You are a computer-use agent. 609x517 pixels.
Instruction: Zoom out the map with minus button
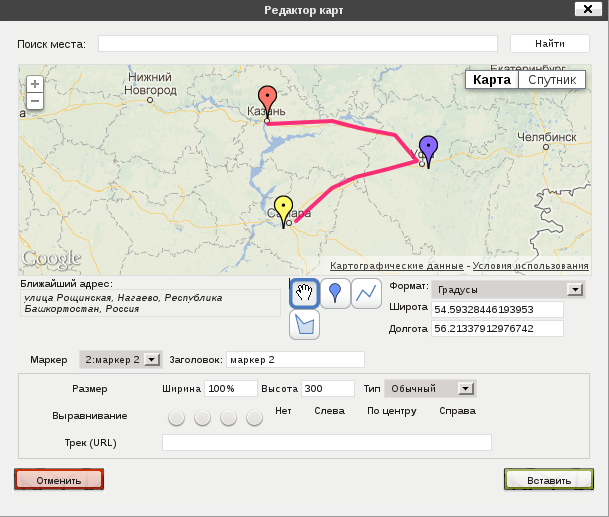point(35,101)
